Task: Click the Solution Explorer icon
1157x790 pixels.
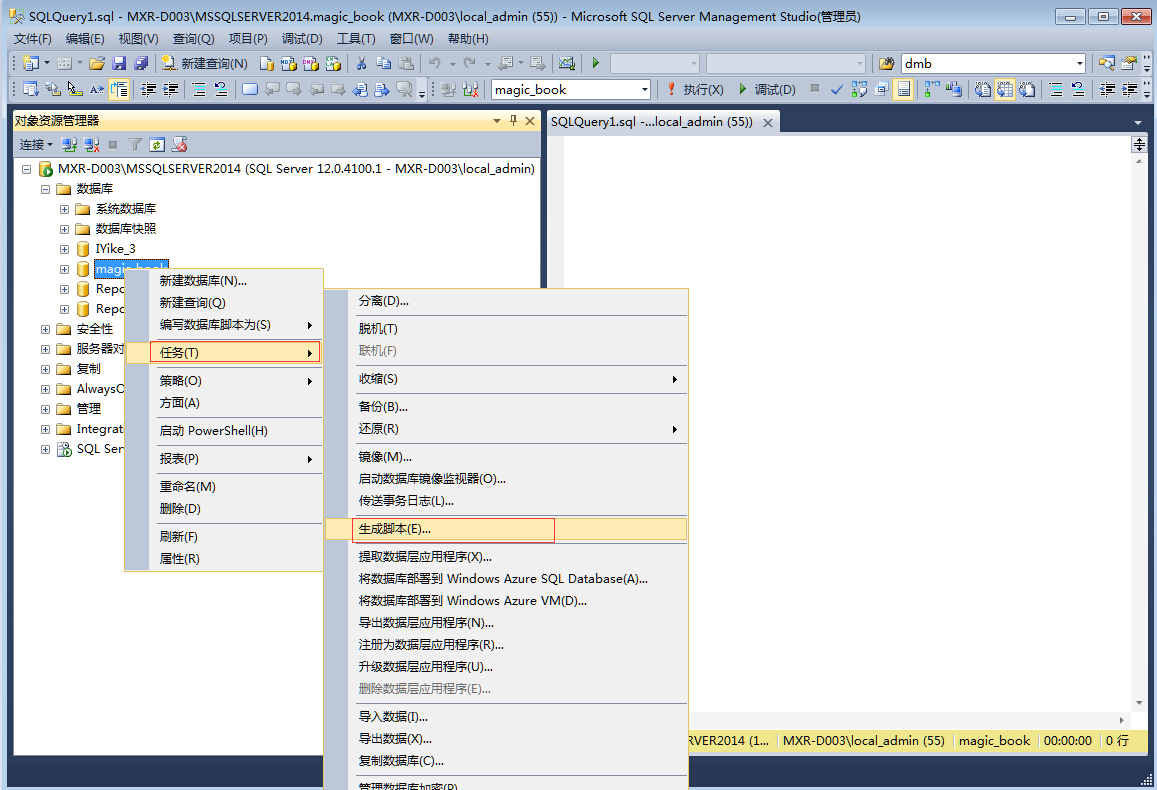Action: click(x=1107, y=63)
